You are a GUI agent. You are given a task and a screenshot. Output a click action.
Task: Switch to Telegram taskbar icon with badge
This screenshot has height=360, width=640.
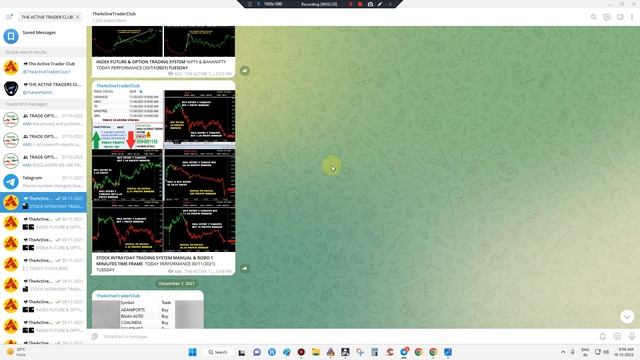click(404, 352)
